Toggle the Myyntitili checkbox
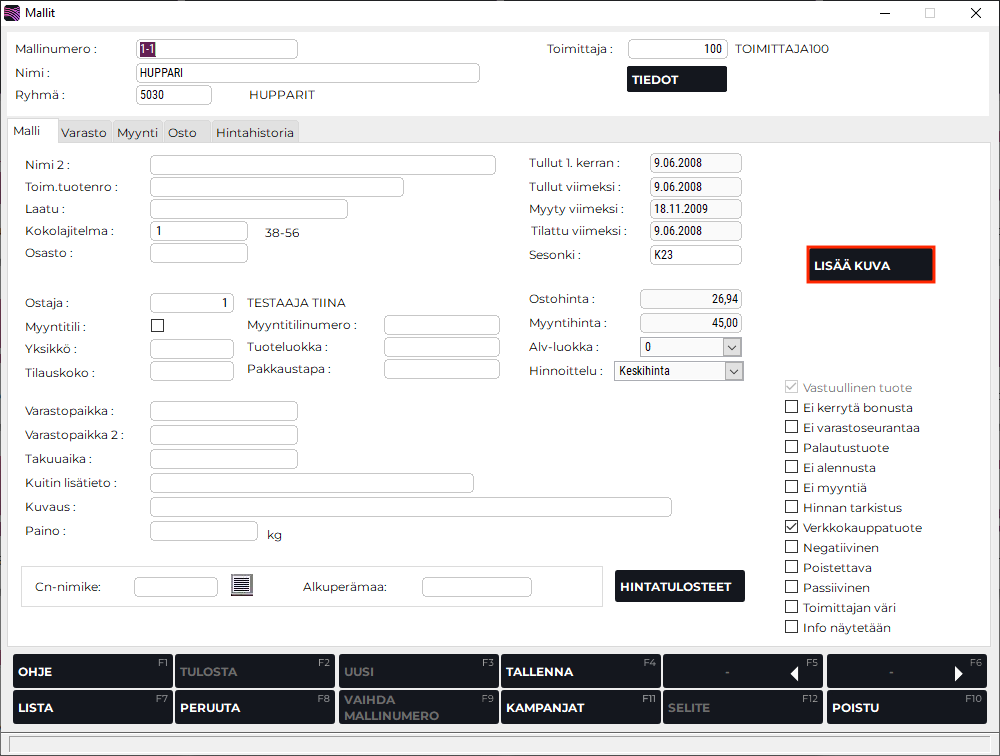Image resolution: width=1000 pixels, height=756 pixels. pos(157,325)
